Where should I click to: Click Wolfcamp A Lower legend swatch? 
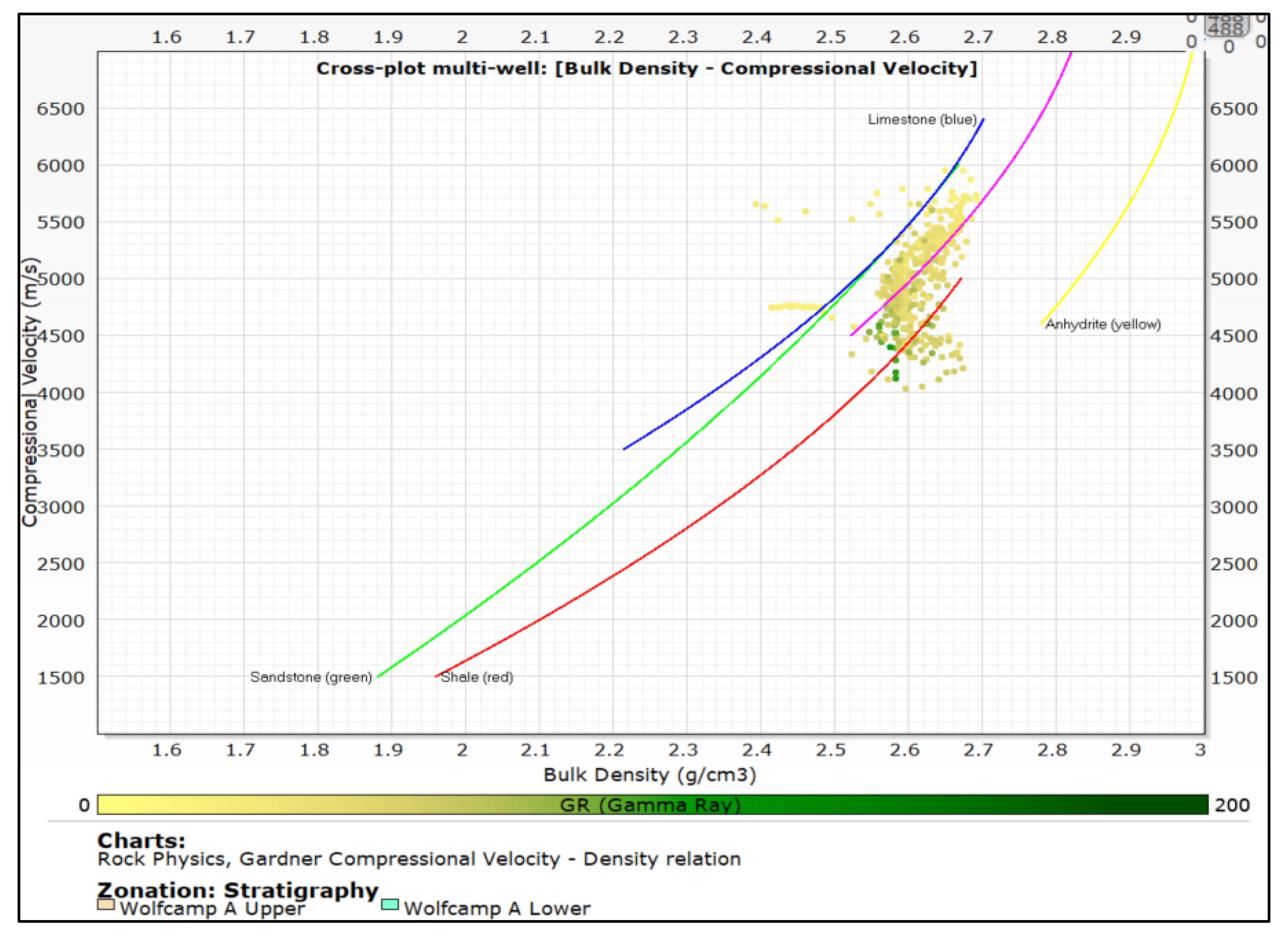pos(390,904)
